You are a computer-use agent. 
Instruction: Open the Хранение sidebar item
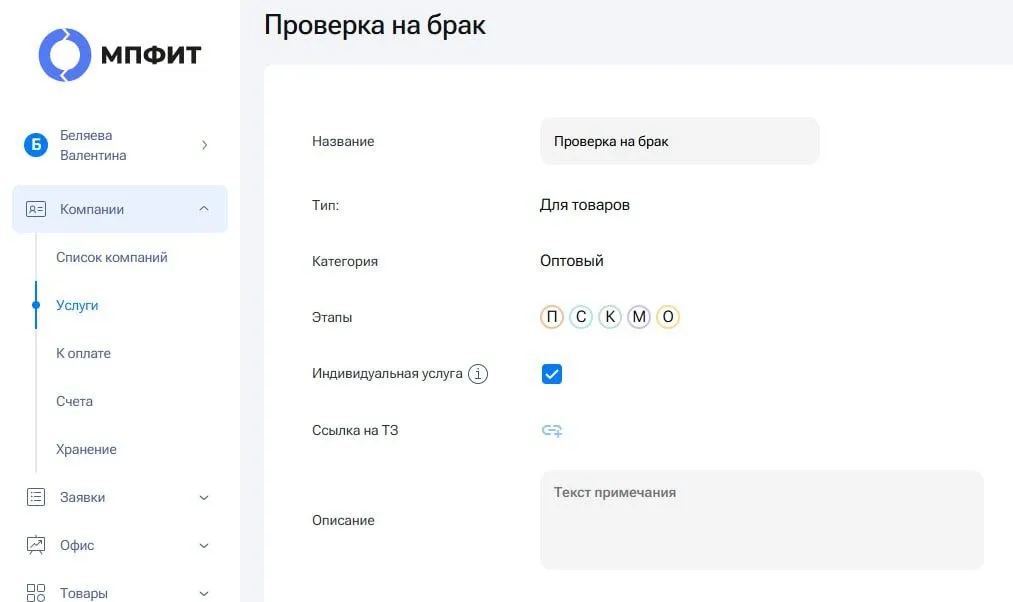click(86, 449)
